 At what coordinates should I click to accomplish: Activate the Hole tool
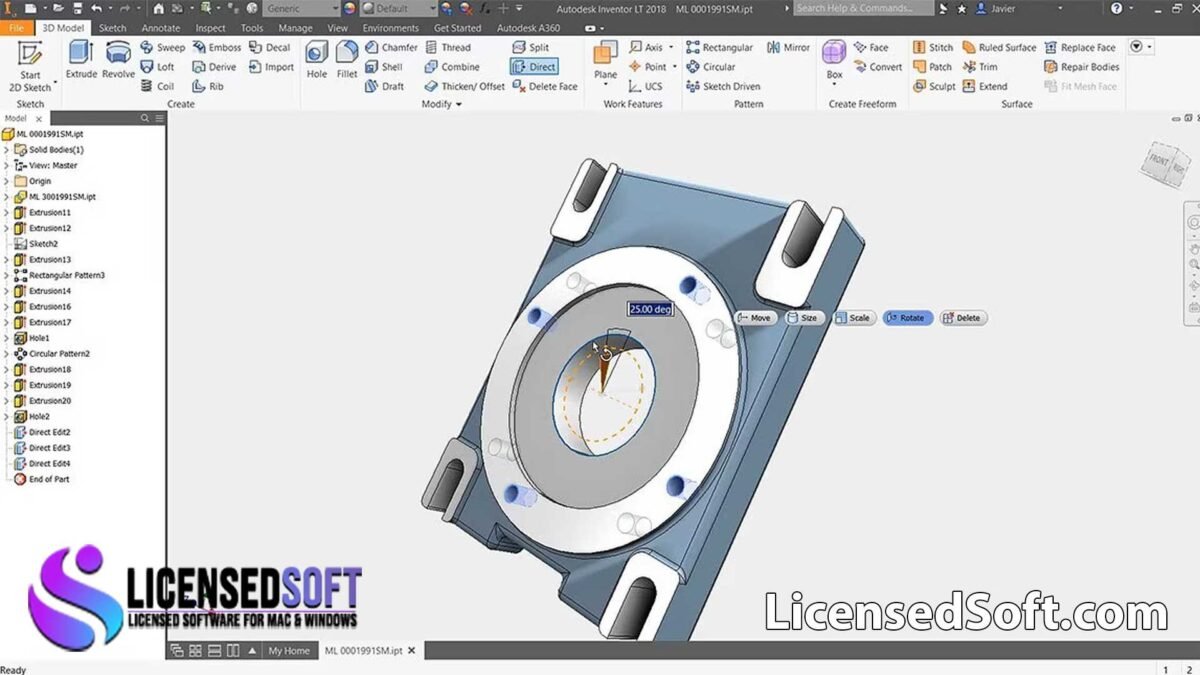click(x=317, y=60)
